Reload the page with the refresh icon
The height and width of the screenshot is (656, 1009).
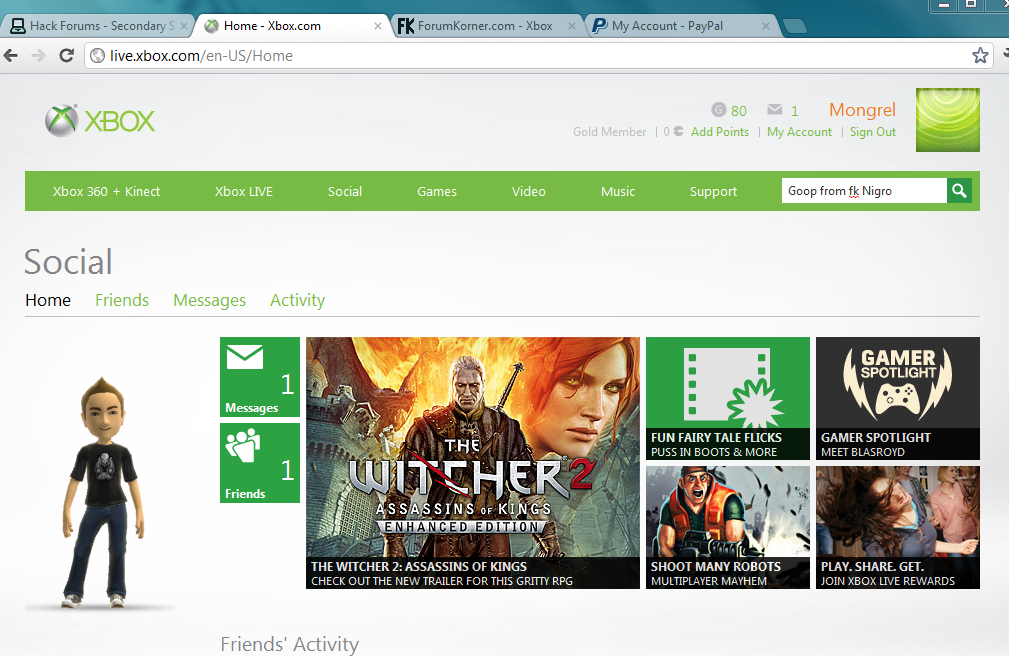click(x=66, y=56)
